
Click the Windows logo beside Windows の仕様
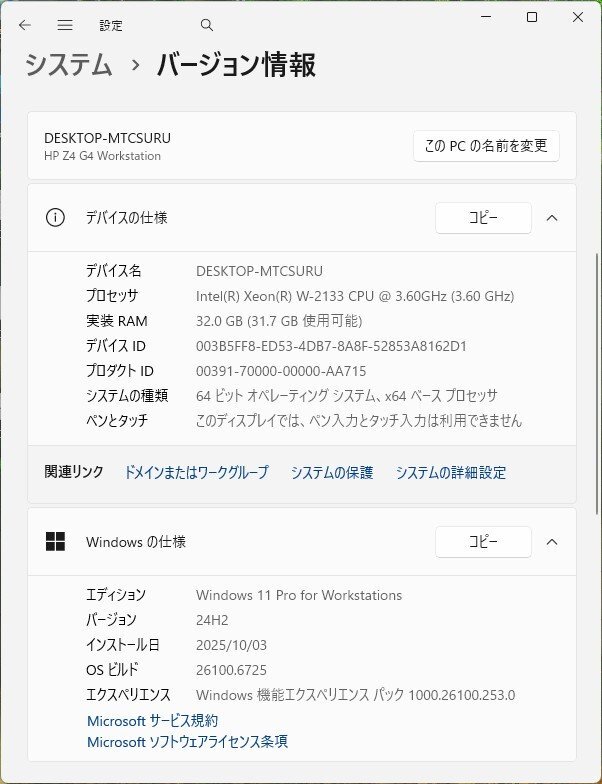tap(55, 541)
